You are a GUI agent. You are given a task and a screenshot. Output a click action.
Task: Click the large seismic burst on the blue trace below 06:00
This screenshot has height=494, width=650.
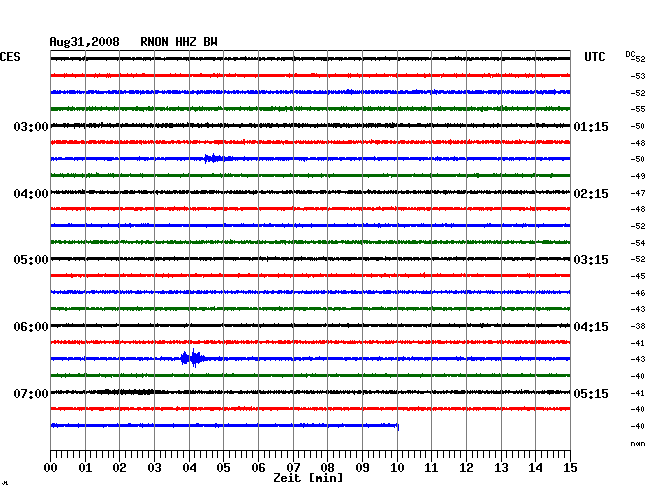click(x=192, y=358)
